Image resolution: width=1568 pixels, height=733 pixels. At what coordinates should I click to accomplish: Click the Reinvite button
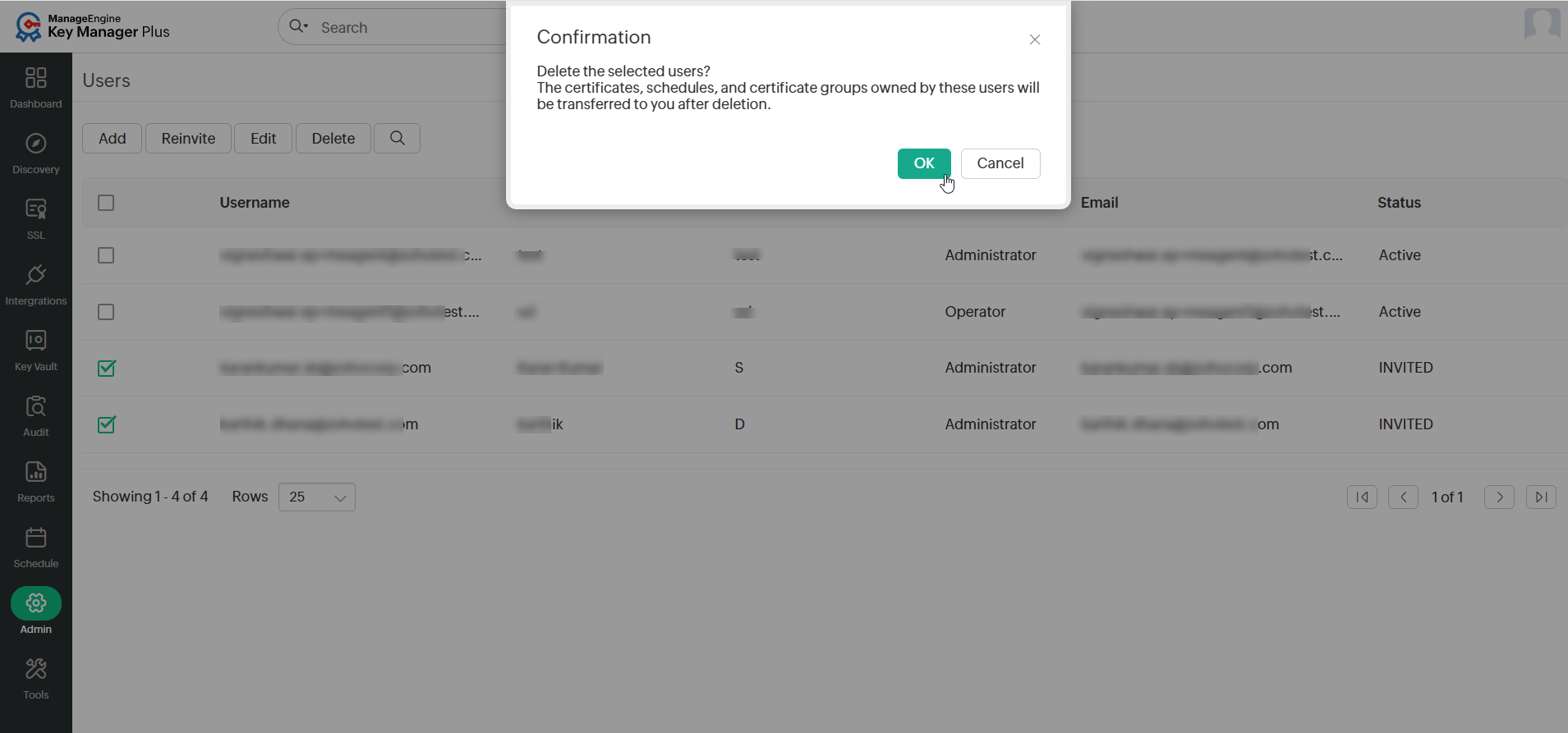point(188,138)
